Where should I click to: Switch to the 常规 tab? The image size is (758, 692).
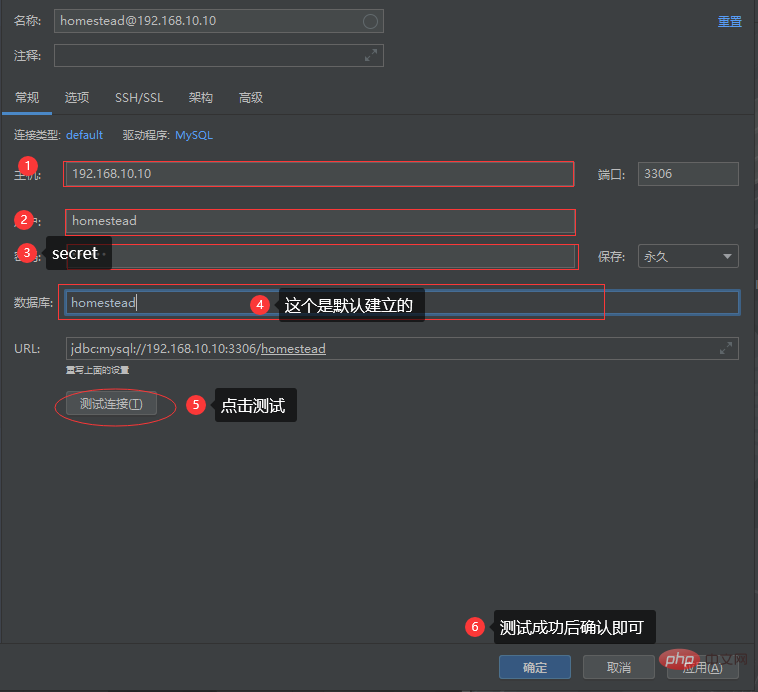27,97
